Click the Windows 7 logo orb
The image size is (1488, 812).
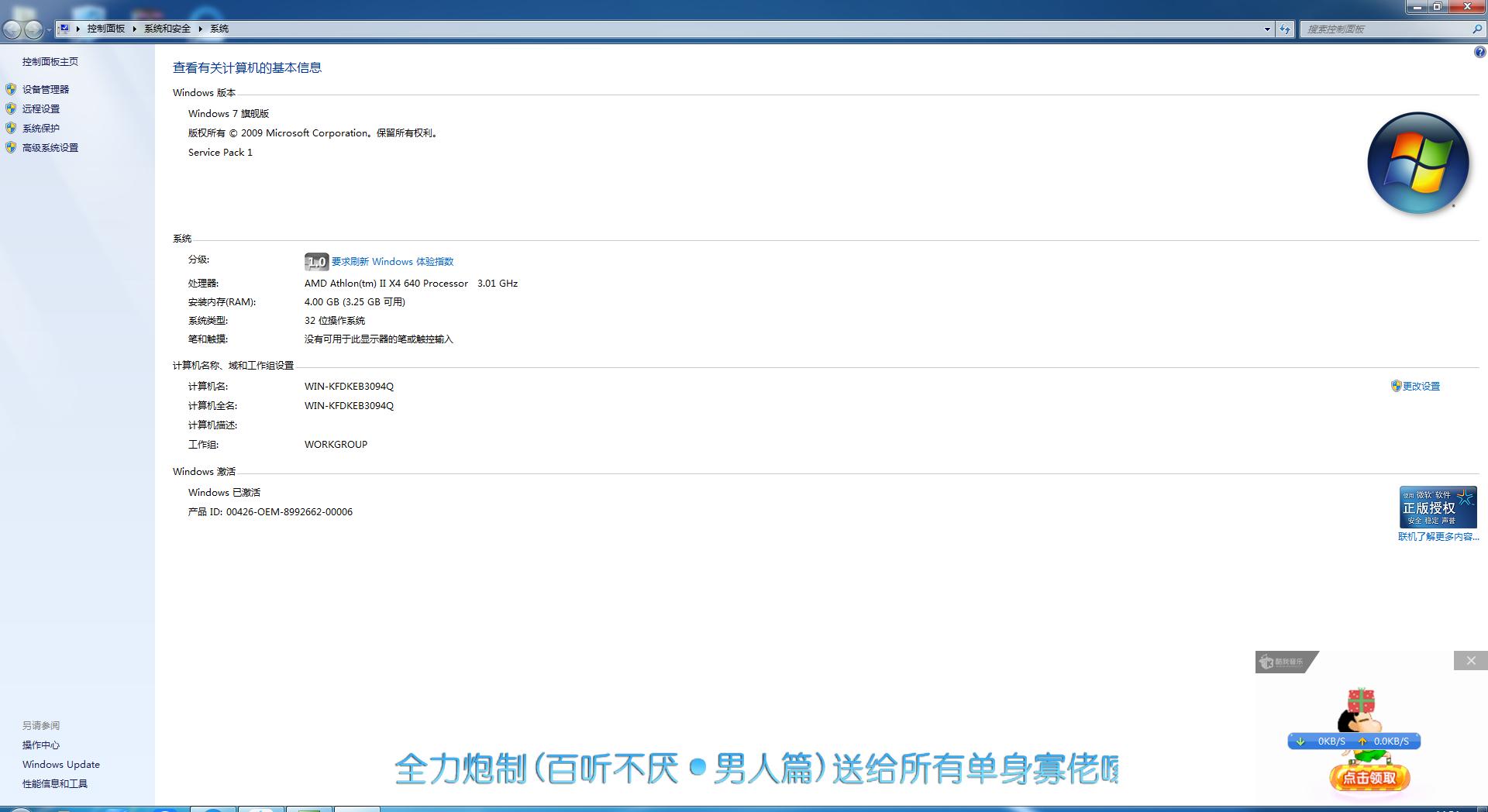tap(1418, 163)
